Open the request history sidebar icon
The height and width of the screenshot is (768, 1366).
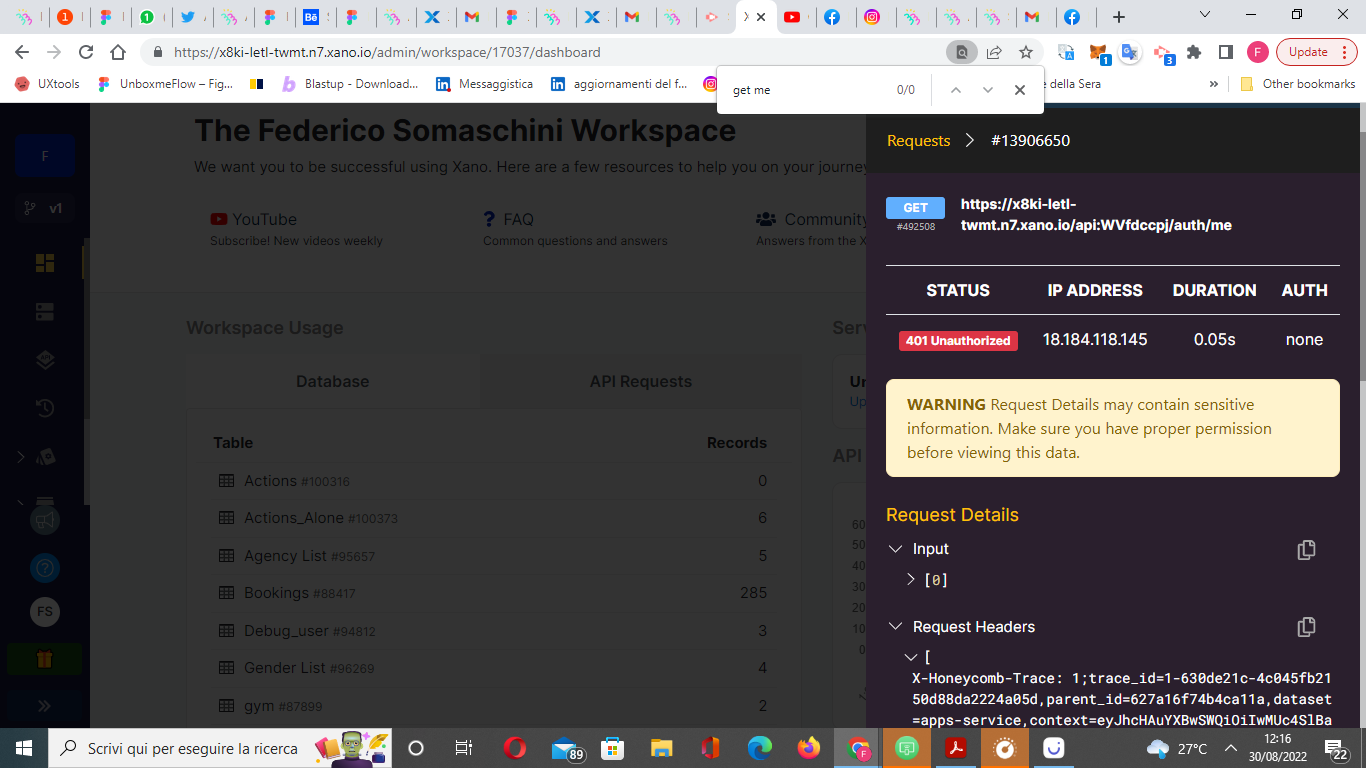45,408
